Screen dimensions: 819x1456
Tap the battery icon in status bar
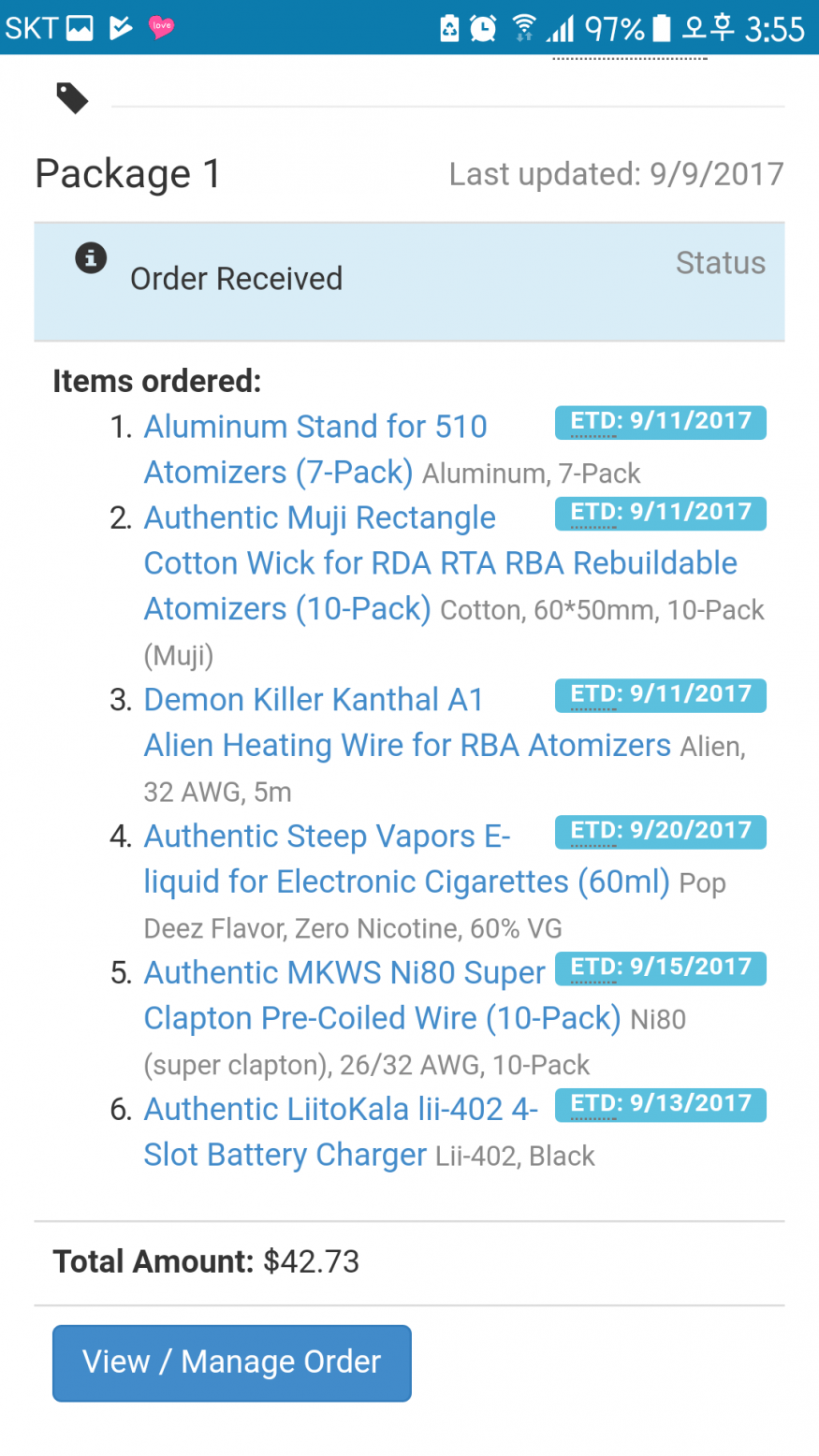pyautogui.click(x=662, y=28)
